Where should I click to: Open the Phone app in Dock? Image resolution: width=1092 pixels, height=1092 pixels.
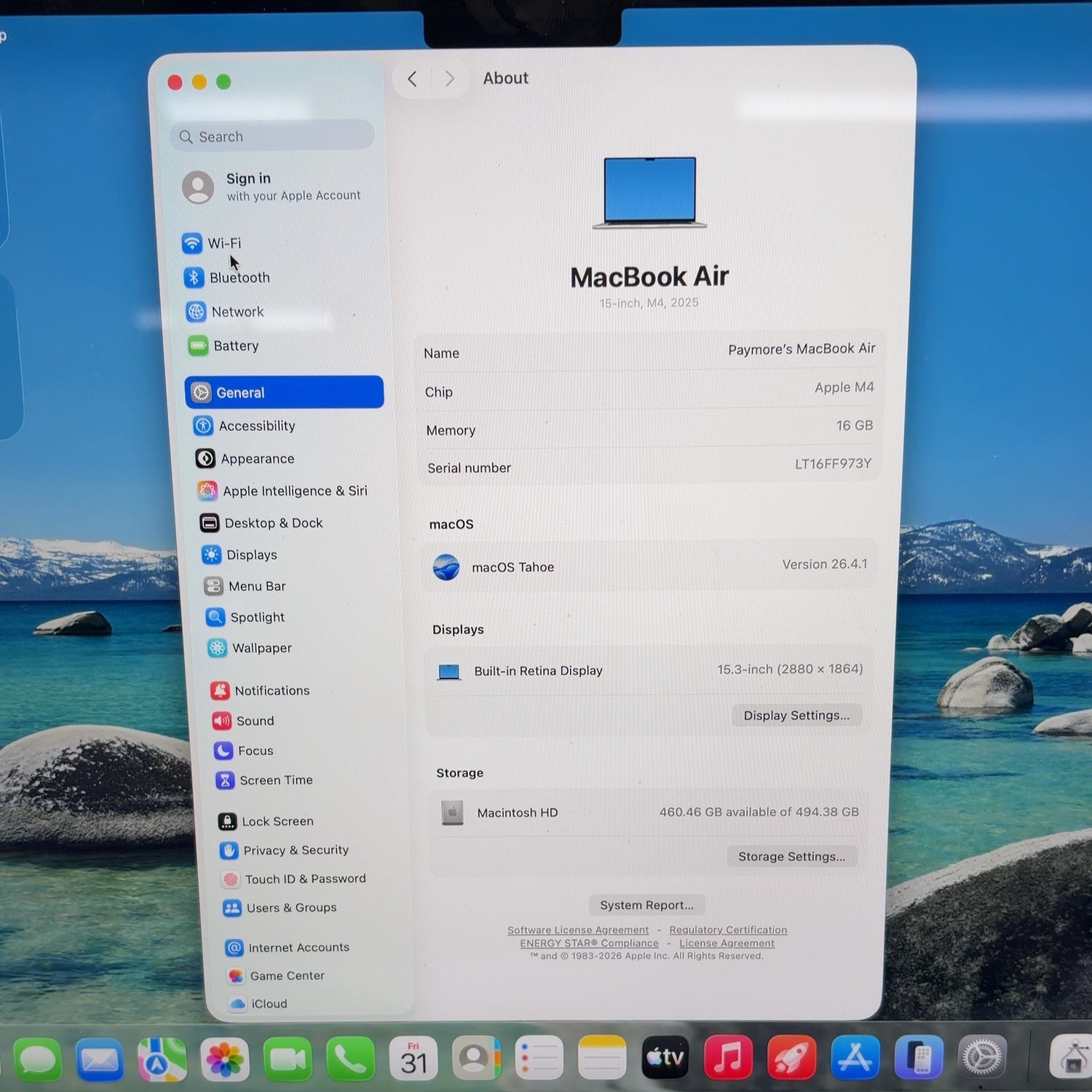click(350, 1059)
